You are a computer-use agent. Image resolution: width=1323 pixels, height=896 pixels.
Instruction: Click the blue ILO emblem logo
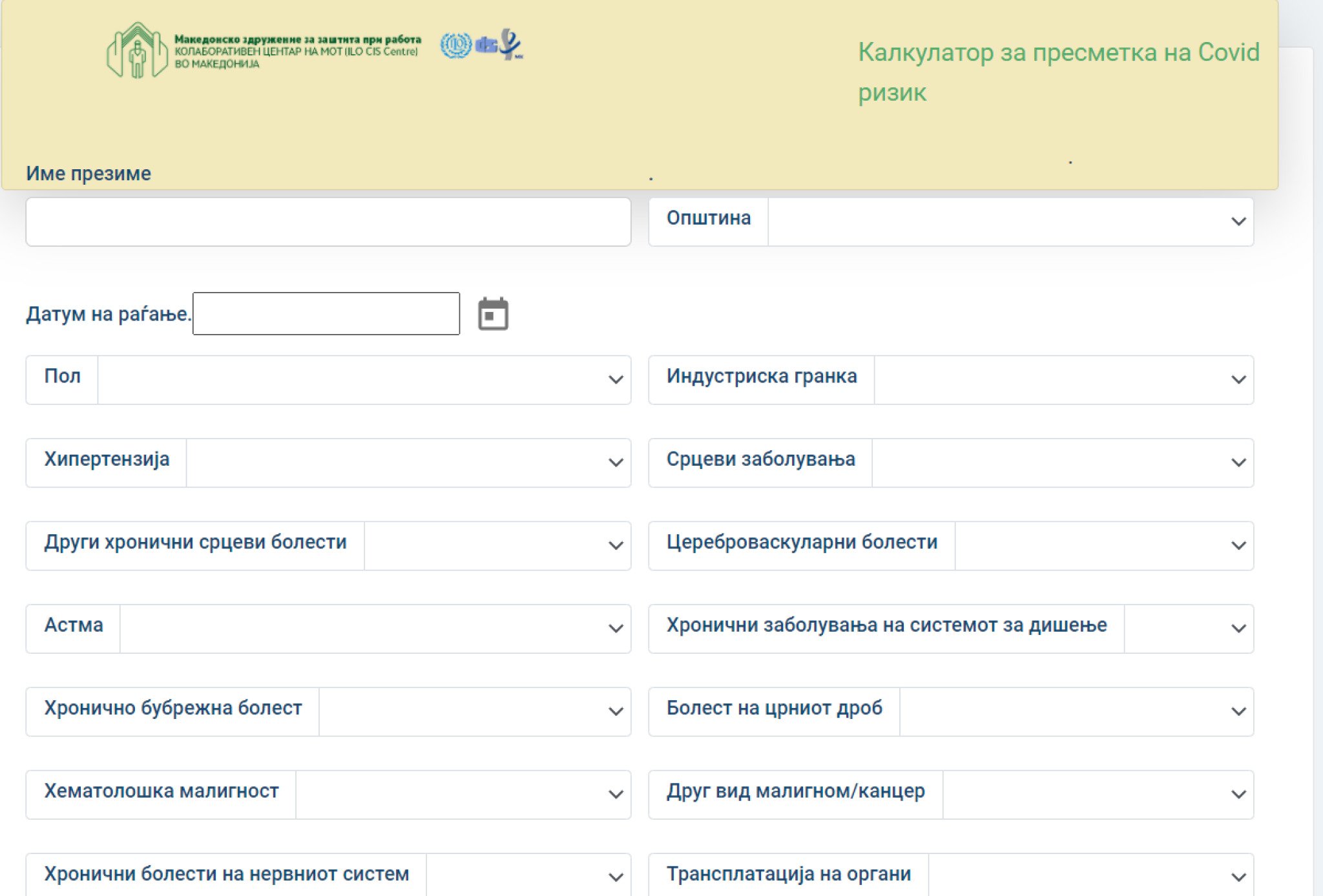pyautogui.click(x=456, y=45)
